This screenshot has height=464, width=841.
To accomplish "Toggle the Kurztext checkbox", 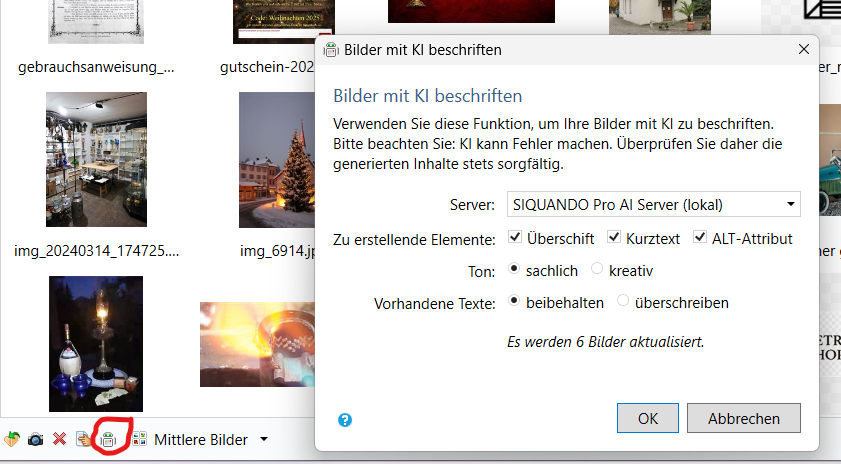I will click(614, 237).
